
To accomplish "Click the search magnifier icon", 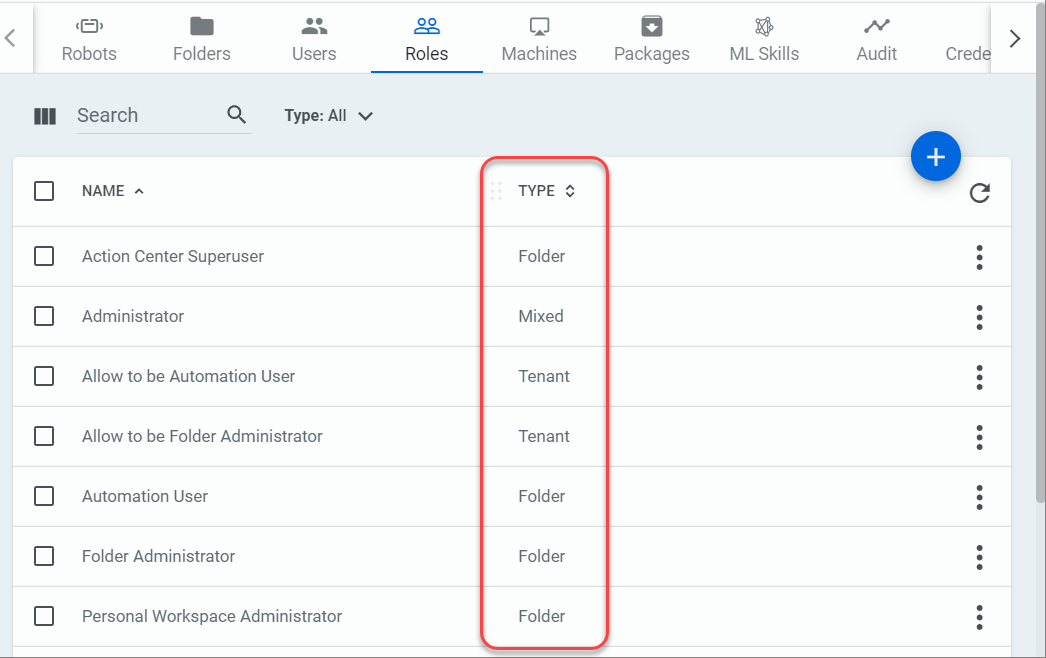I will coord(237,115).
